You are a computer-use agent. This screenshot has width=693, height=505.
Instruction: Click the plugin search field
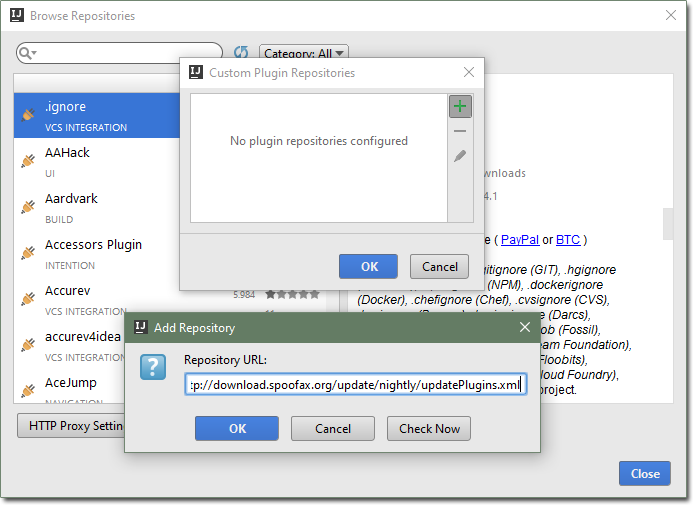[x=119, y=53]
